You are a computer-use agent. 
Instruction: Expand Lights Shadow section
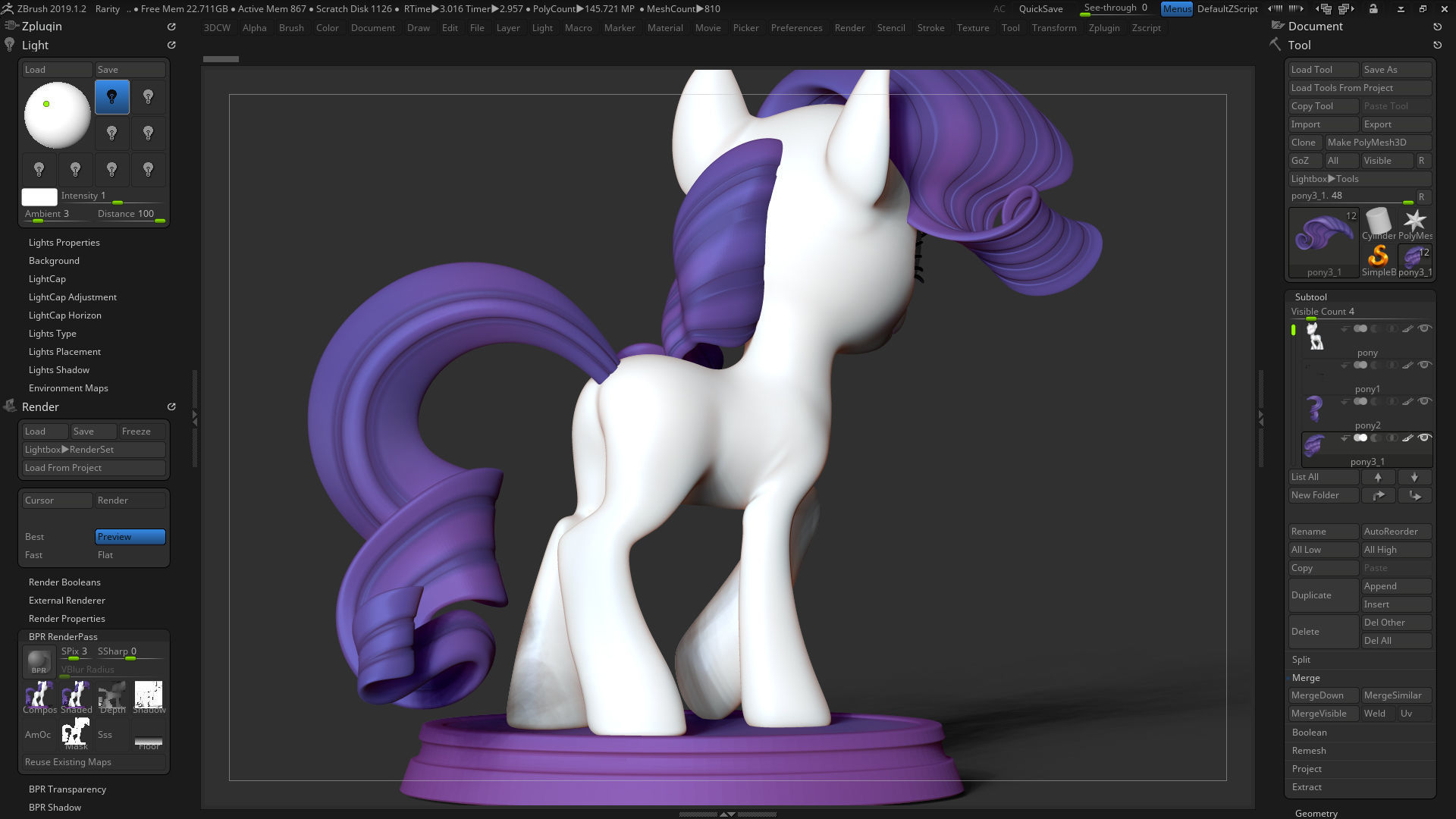59,370
